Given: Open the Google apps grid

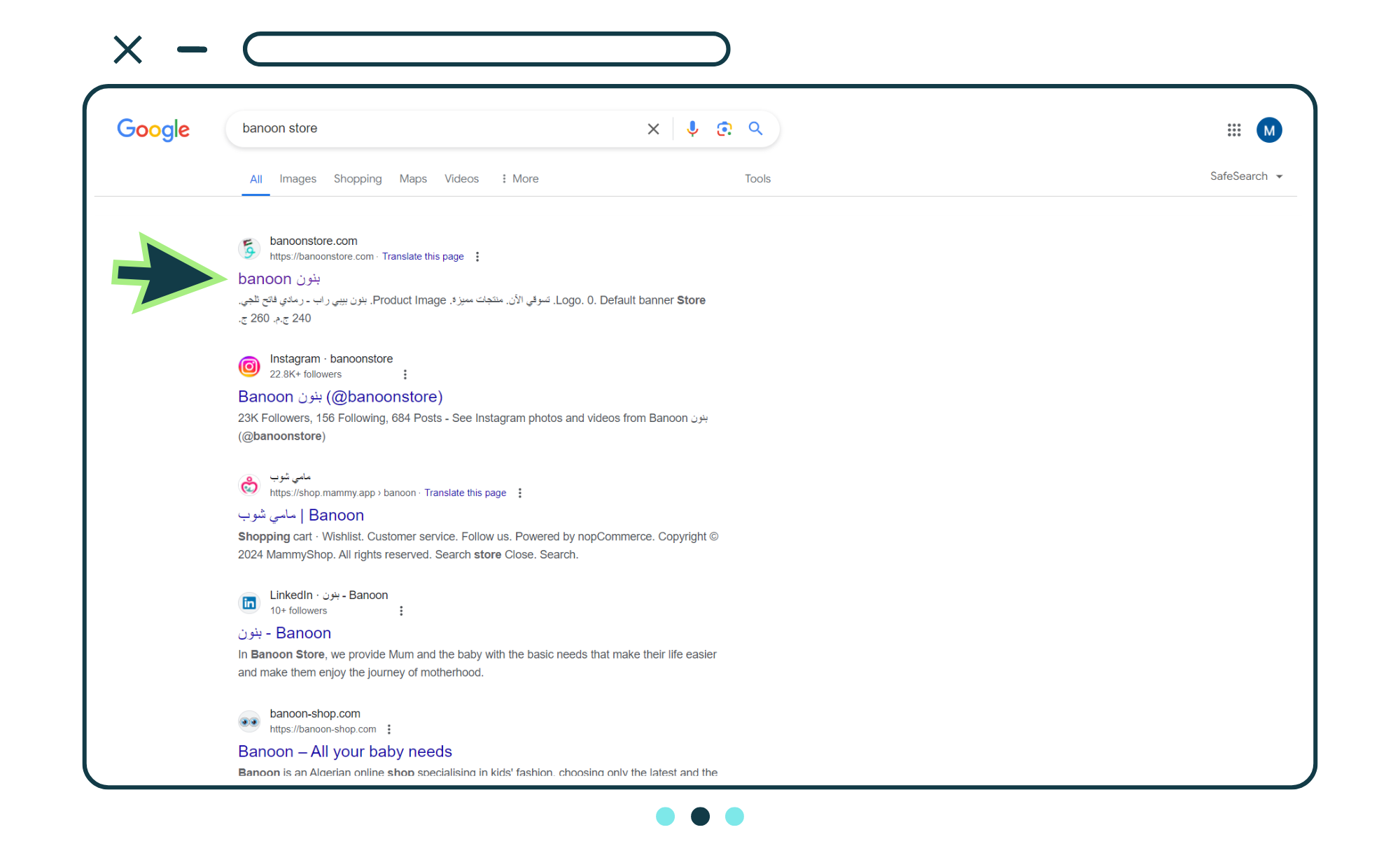Looking at the screenshot, I should (x=1233, y=130).
